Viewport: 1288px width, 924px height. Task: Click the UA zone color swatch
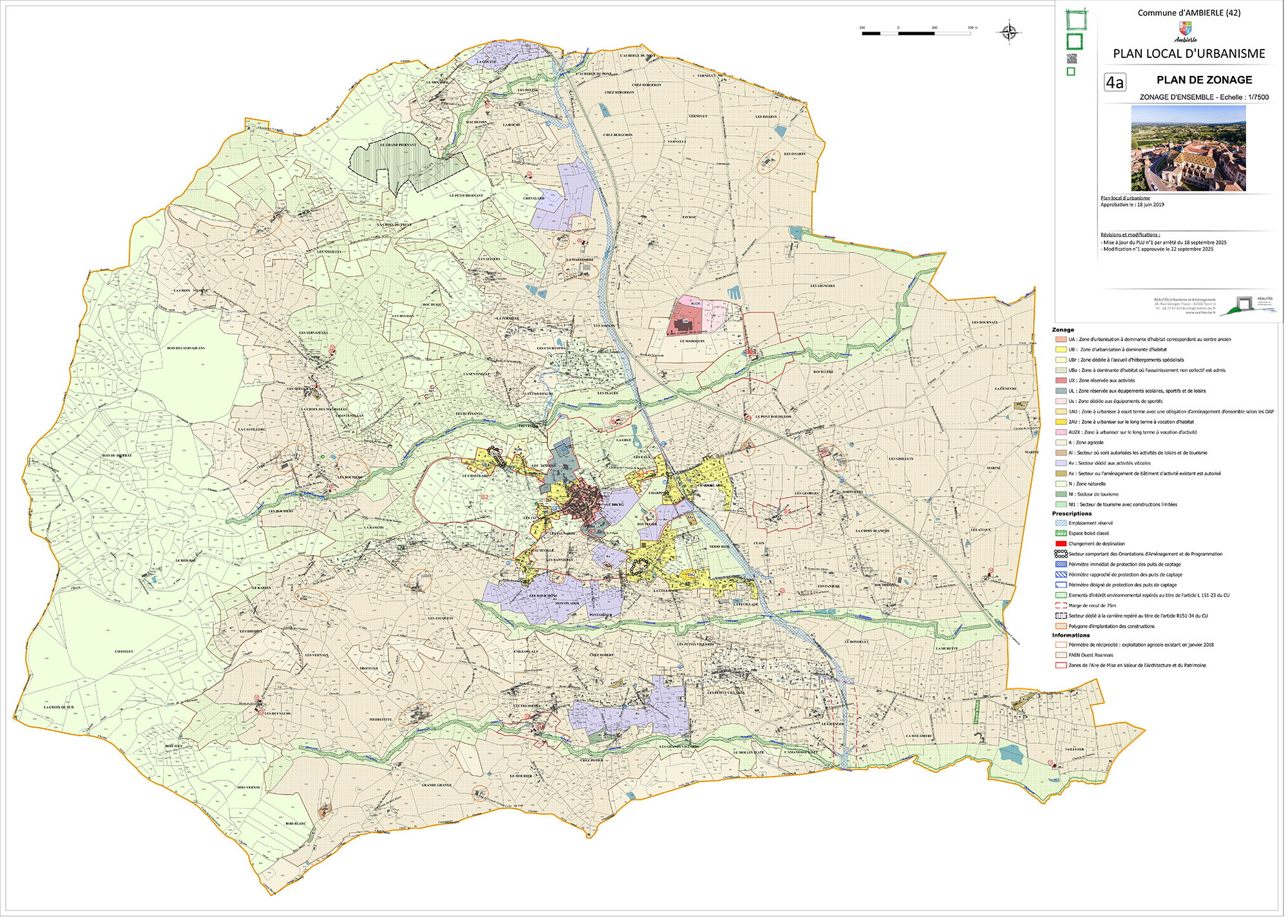click(1061, 339)
